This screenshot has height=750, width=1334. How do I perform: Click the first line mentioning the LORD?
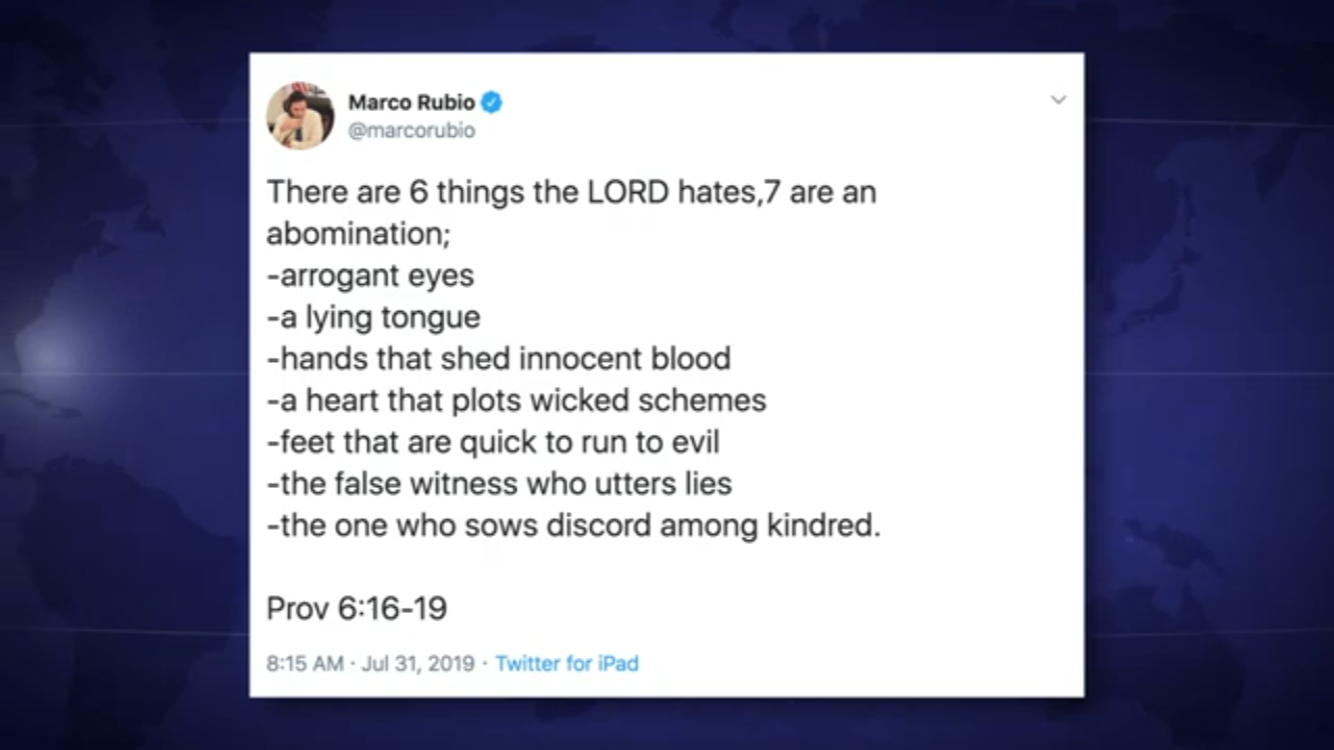571,192
